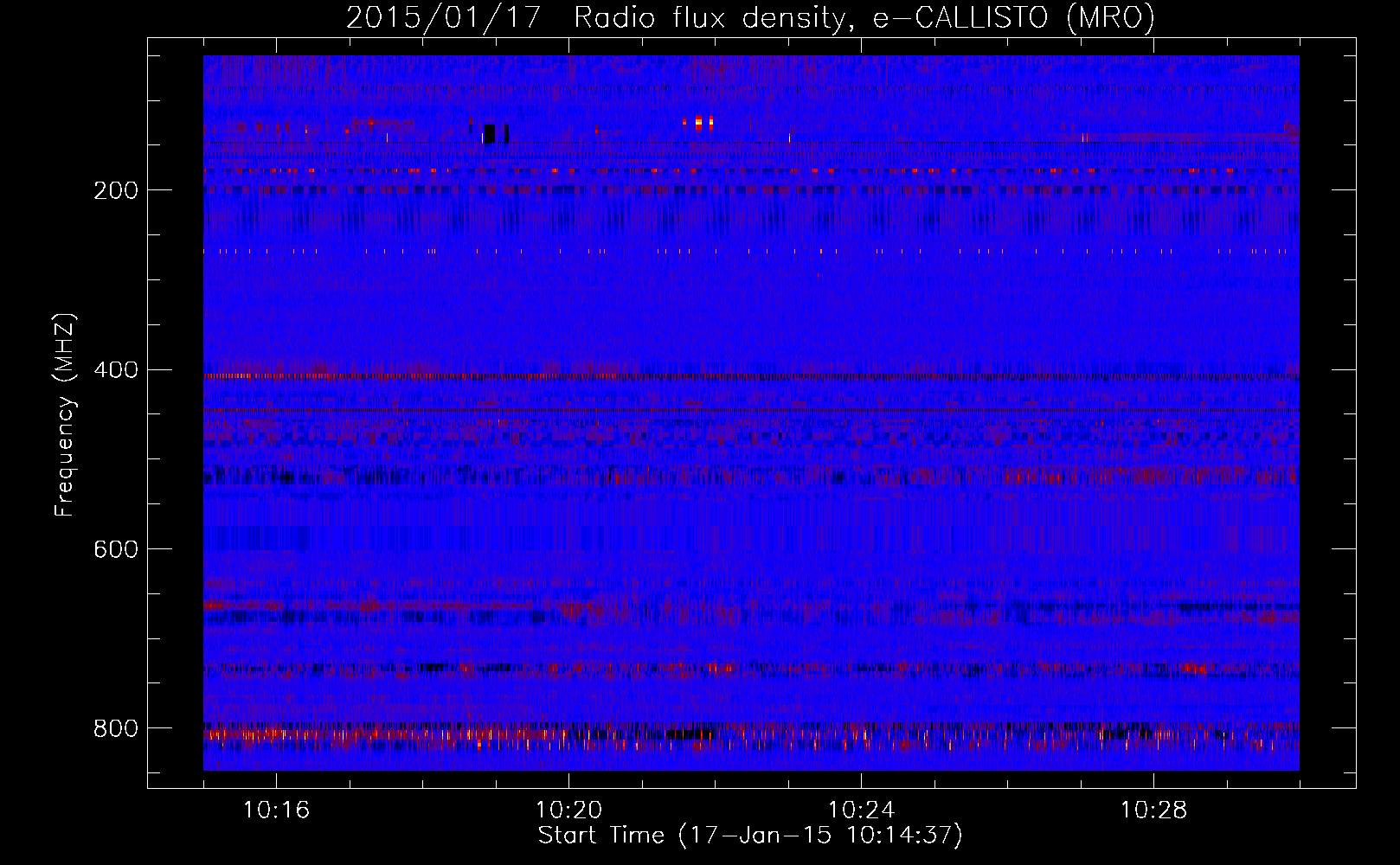Click the 200 frequency tick label
1400x865 pixels.
(x=116, y=190)
